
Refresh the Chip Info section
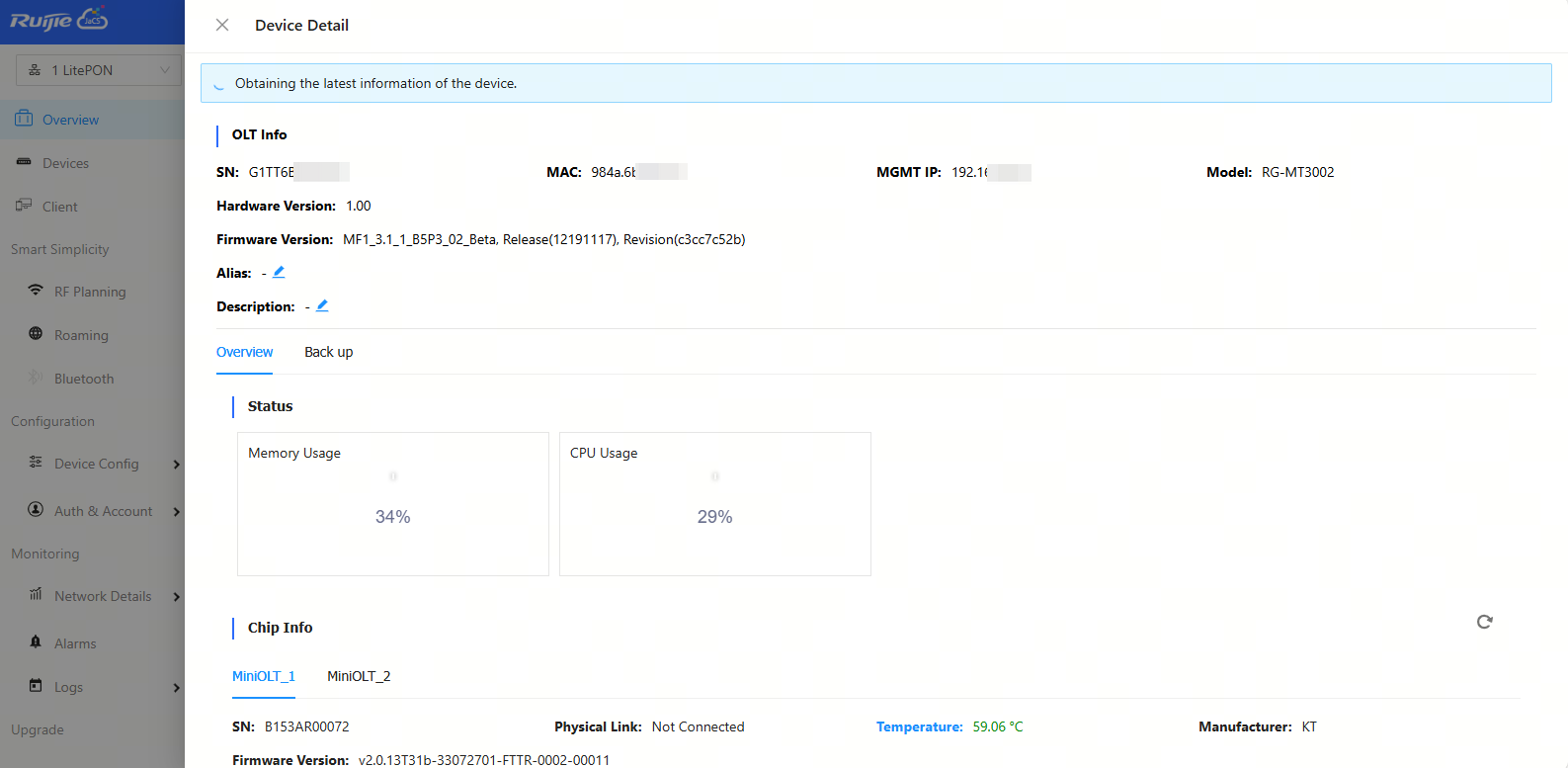point(1484,622)
